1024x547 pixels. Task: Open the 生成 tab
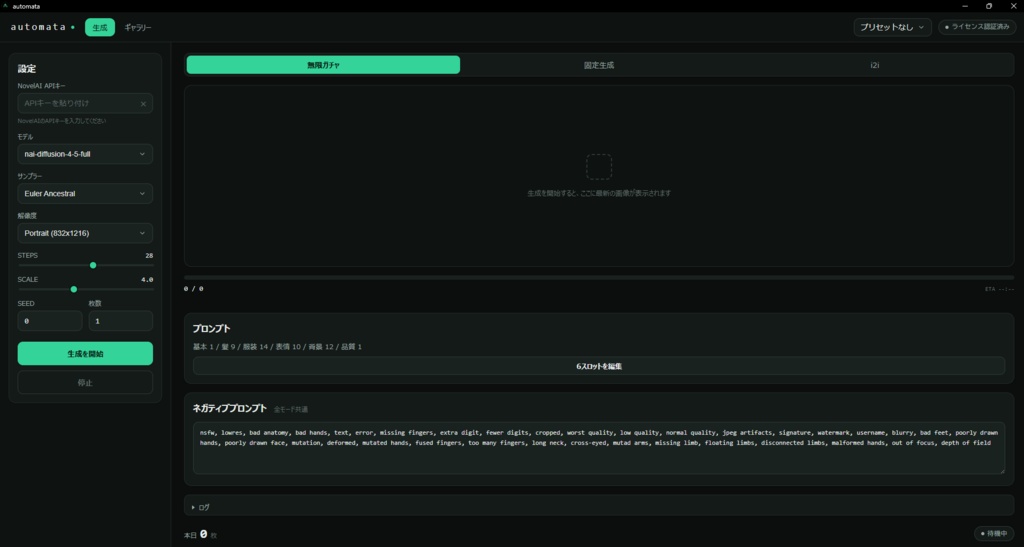click(x=100, y=27)
